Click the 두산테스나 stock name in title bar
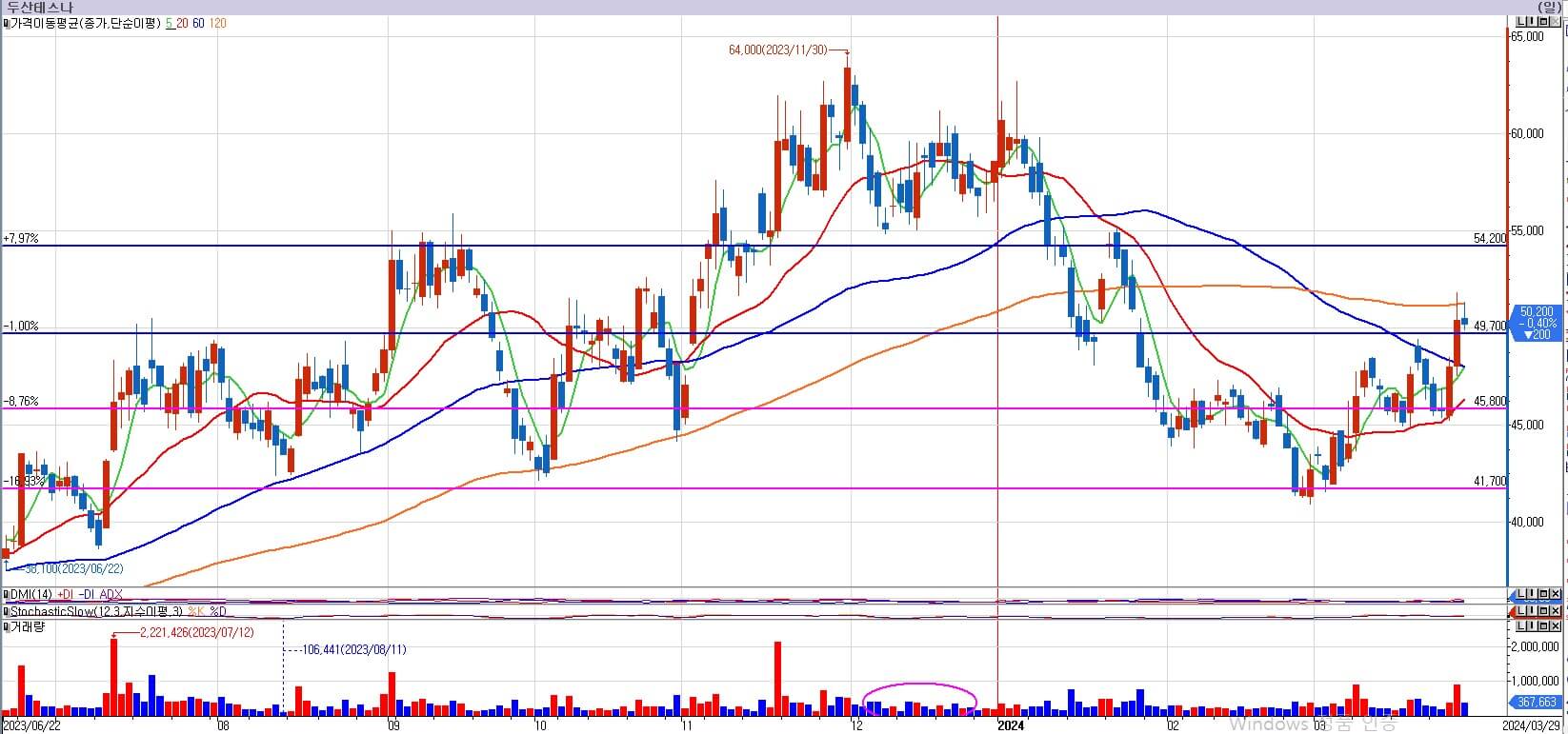The height and width of the screenshot is (734, 1568). [39, 7]
